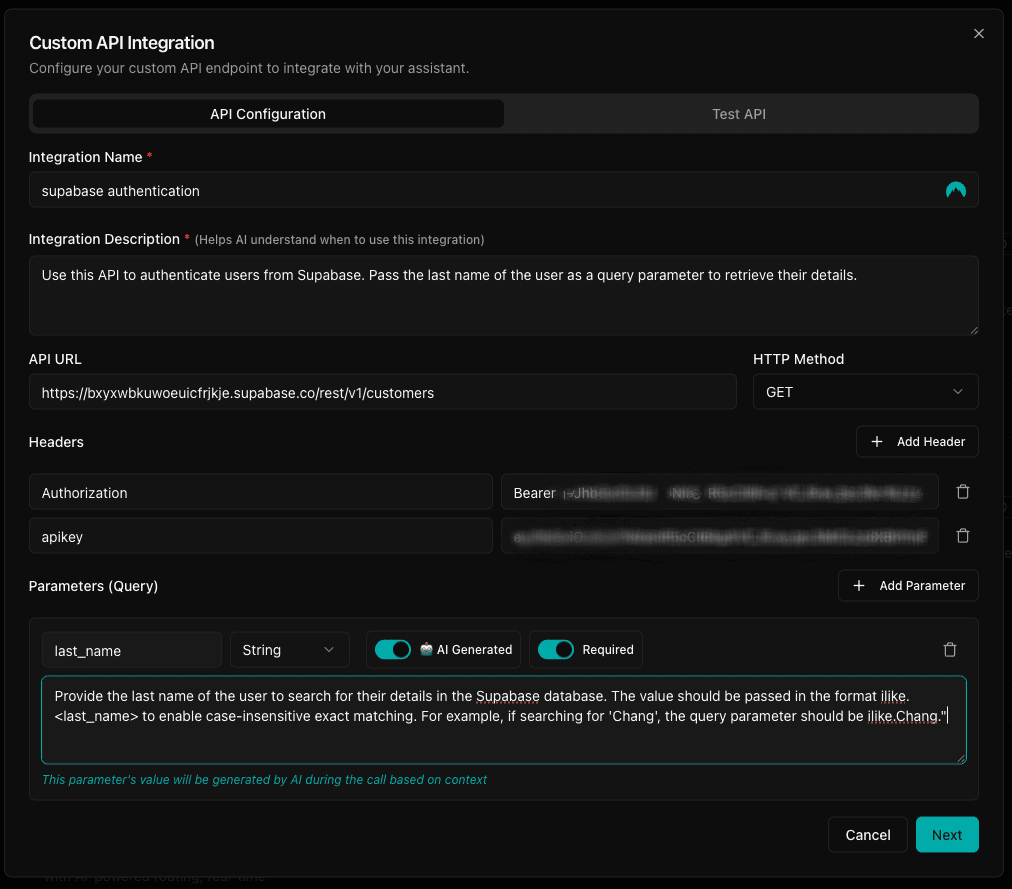Switch to the Test API tab
The width and height of the screenshot is (1012, 889).
738,113
